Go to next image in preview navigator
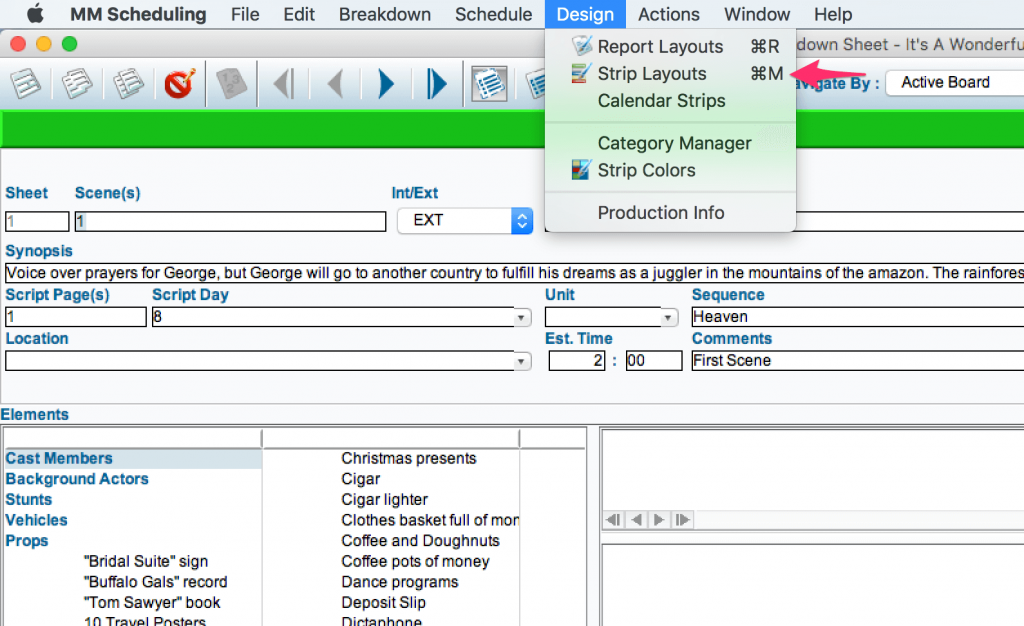The height and width of the screenshot is (626, 1024). coord(659,520)
